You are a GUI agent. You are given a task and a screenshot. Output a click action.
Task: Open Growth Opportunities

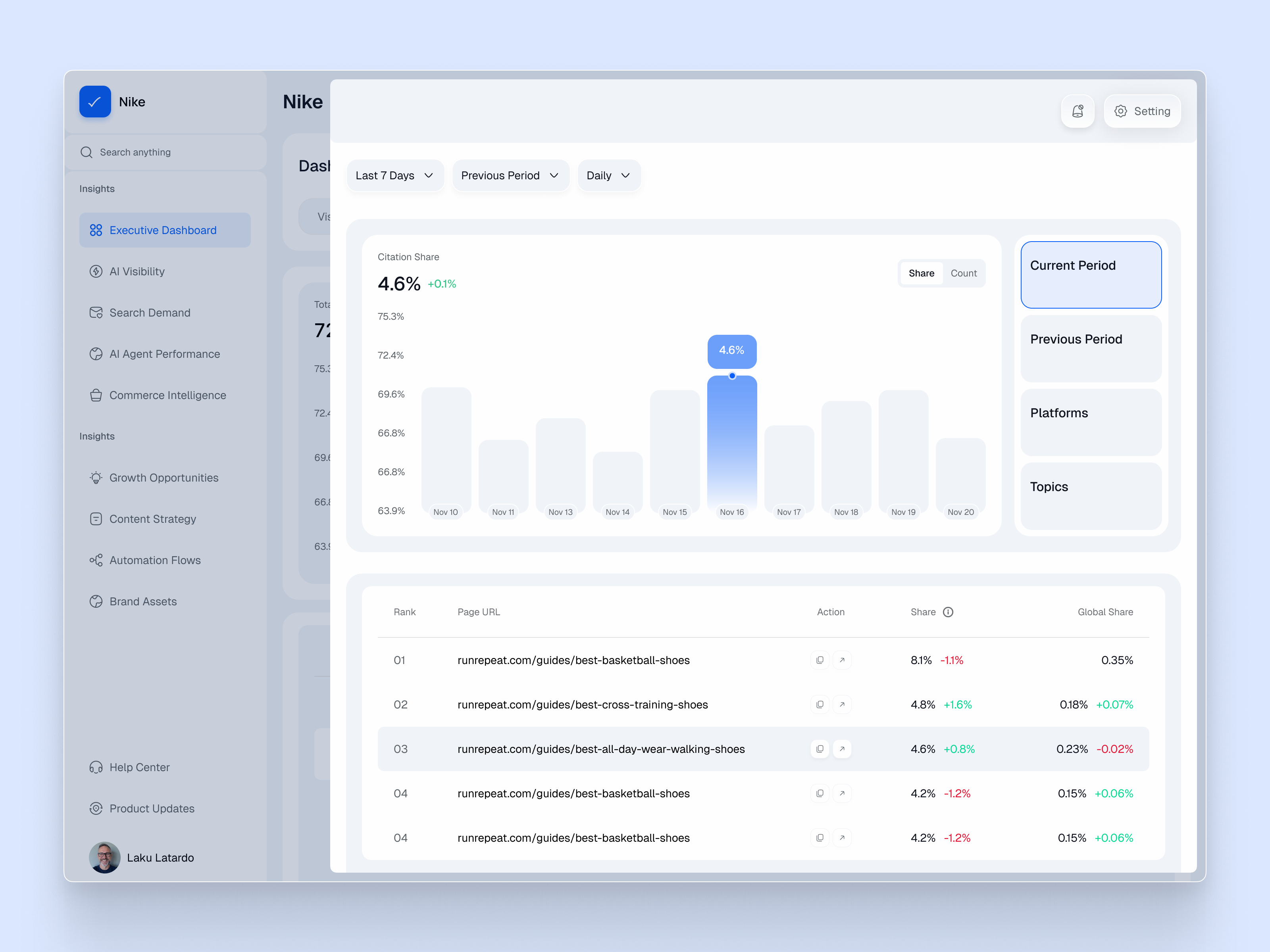coord(164,478)
